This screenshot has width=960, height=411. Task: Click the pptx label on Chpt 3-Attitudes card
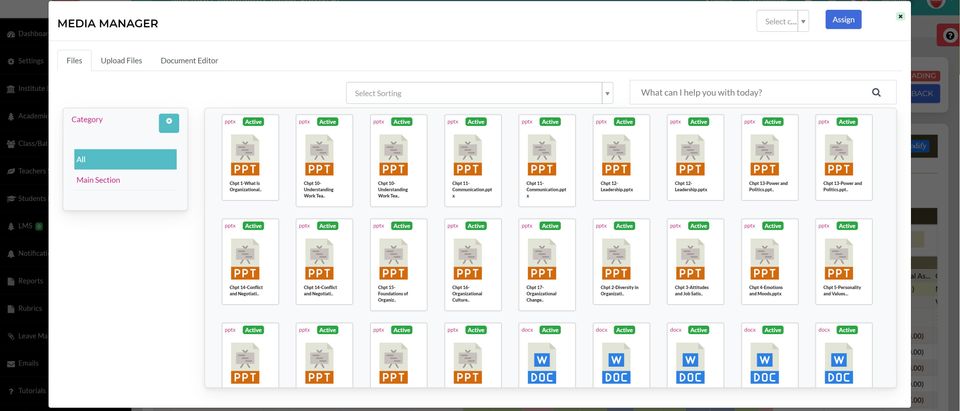point(675,225)
